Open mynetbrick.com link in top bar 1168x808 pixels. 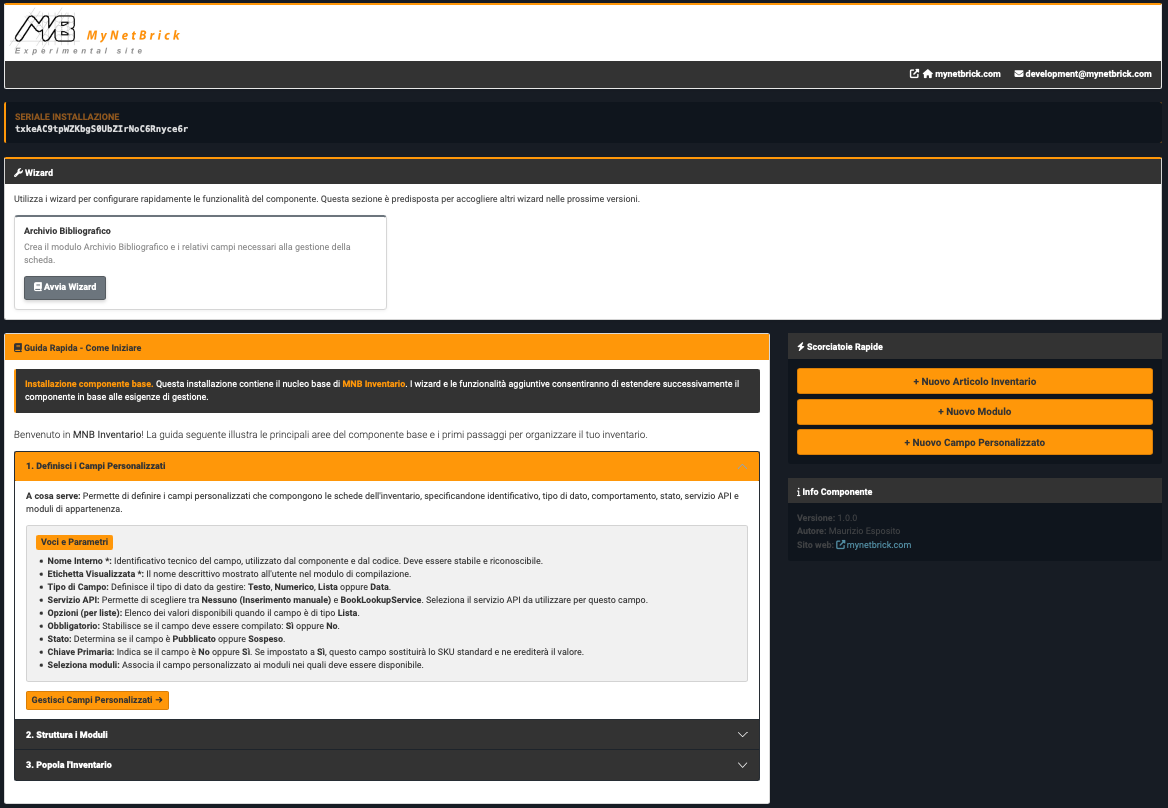[x=968, y=74]
